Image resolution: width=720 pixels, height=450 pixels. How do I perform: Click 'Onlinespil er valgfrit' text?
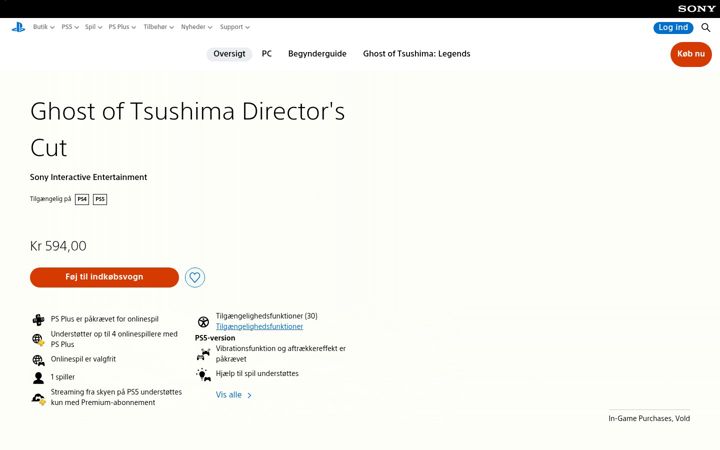pyautogui.click(x=83, y=359)
